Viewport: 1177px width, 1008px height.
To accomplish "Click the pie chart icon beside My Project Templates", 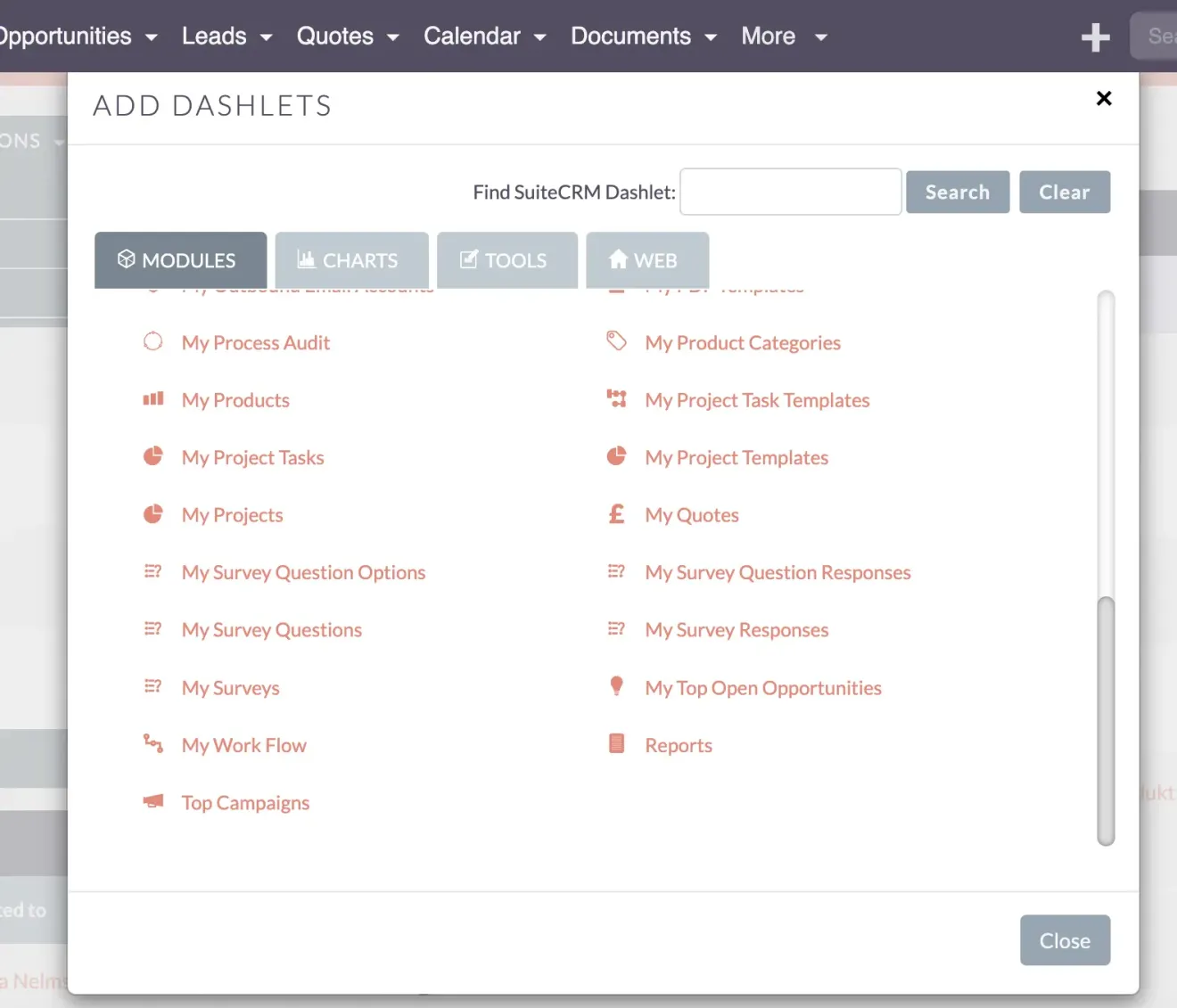I will tap(616, 455).
